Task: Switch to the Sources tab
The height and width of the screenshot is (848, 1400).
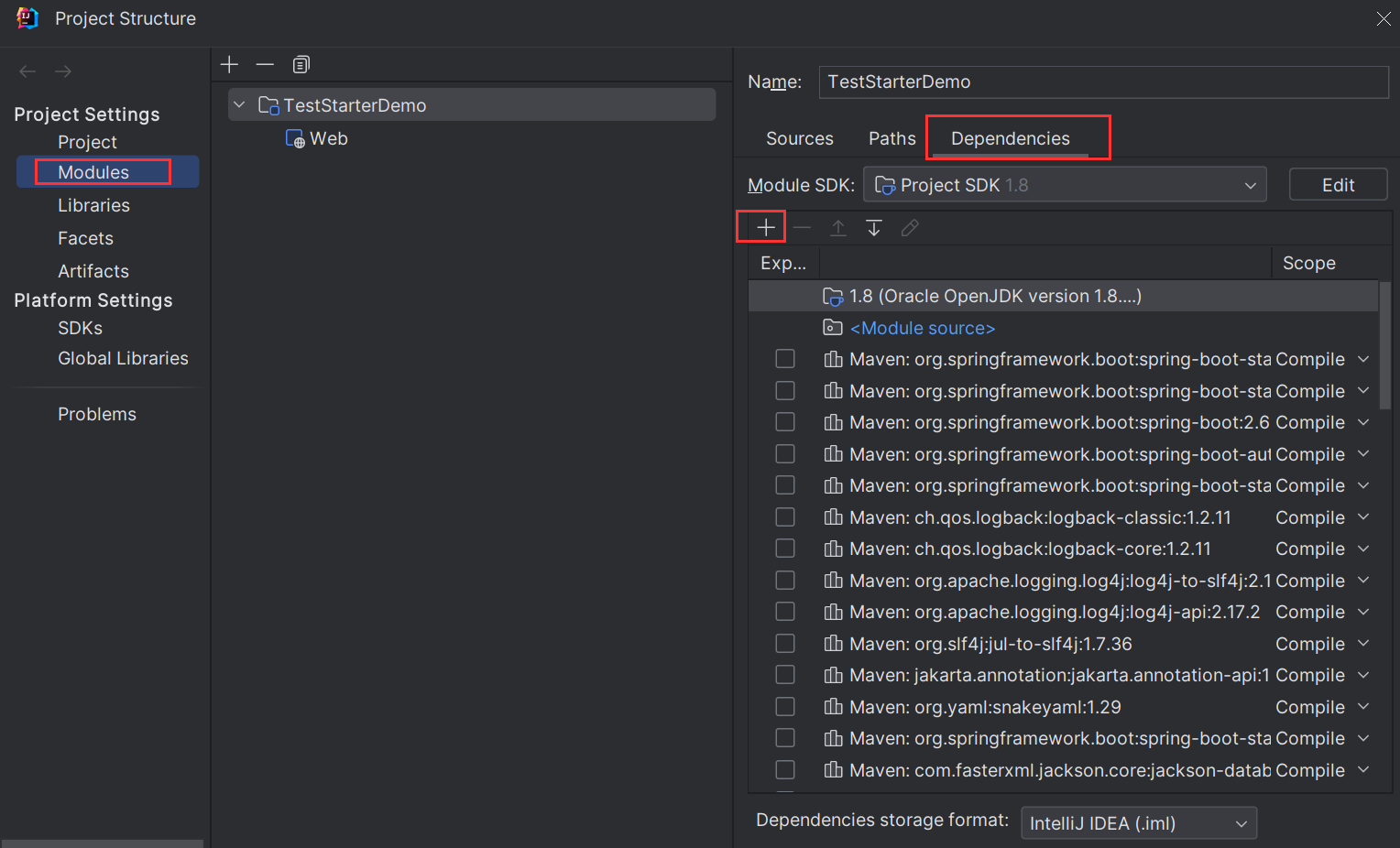Action: pos(800,138)
